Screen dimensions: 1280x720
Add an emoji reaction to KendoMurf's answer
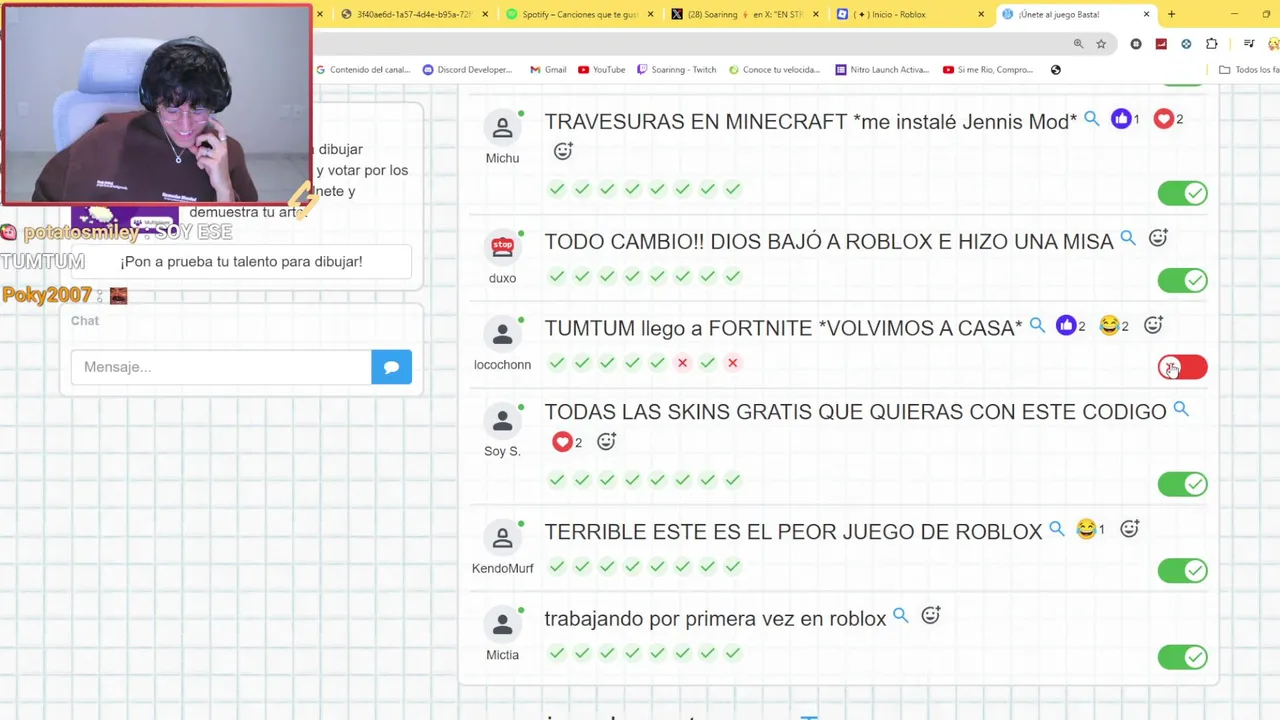click(1129, 528)
